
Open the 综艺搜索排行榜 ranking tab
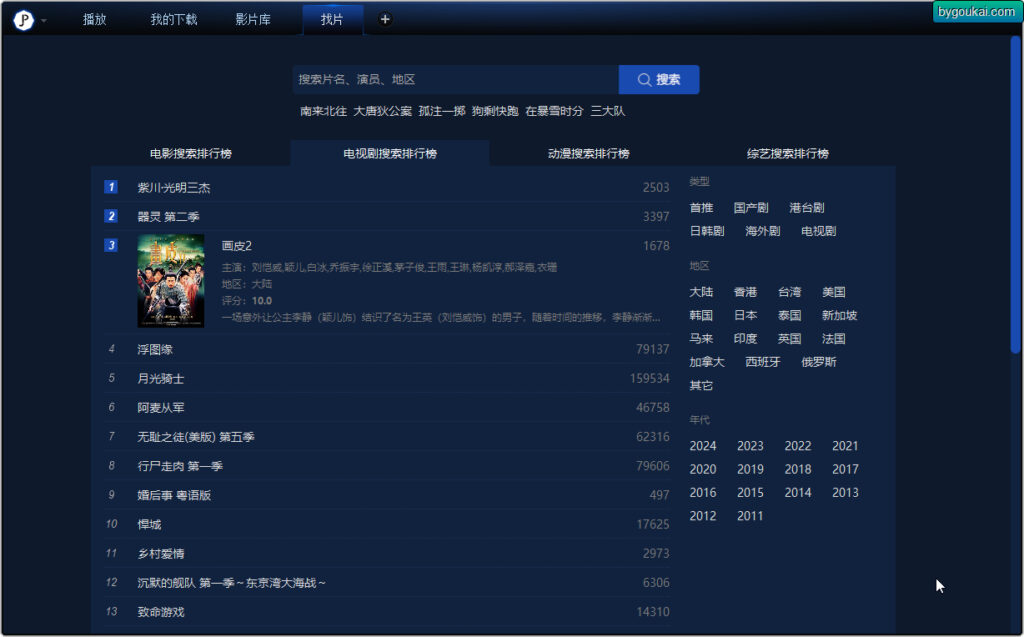788,154
